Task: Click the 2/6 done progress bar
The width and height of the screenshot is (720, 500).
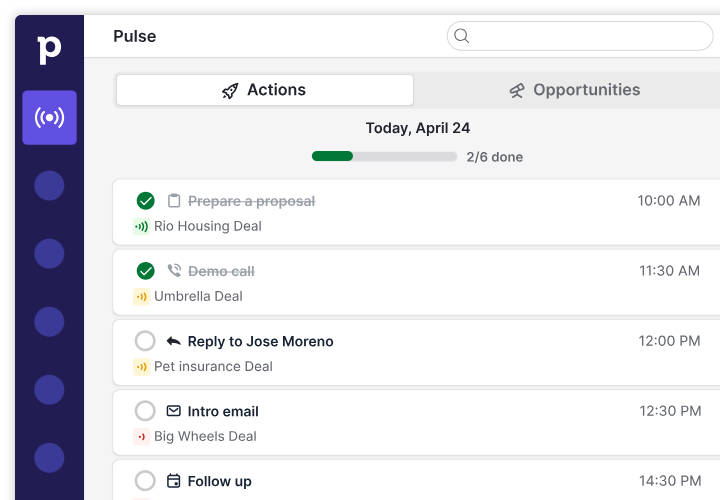Action: pyautogui.click(x=384, y=157)
